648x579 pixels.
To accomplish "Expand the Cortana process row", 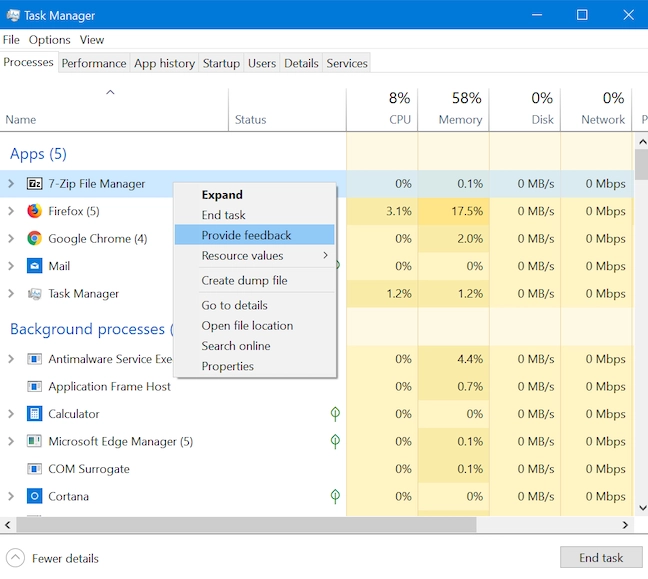I will pyautogui.click(x=11, y=496).
